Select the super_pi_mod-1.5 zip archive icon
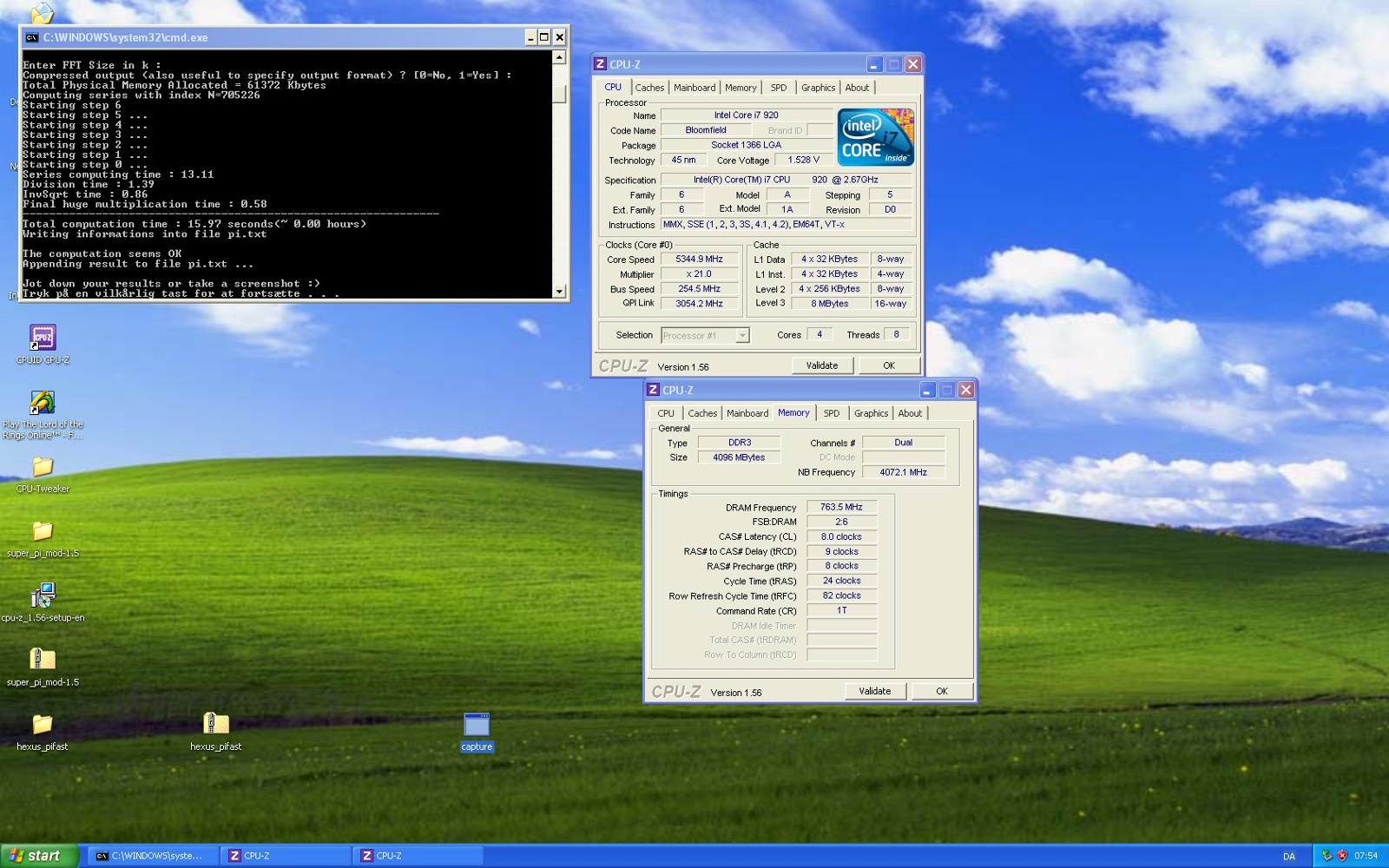 coord(42,660)
